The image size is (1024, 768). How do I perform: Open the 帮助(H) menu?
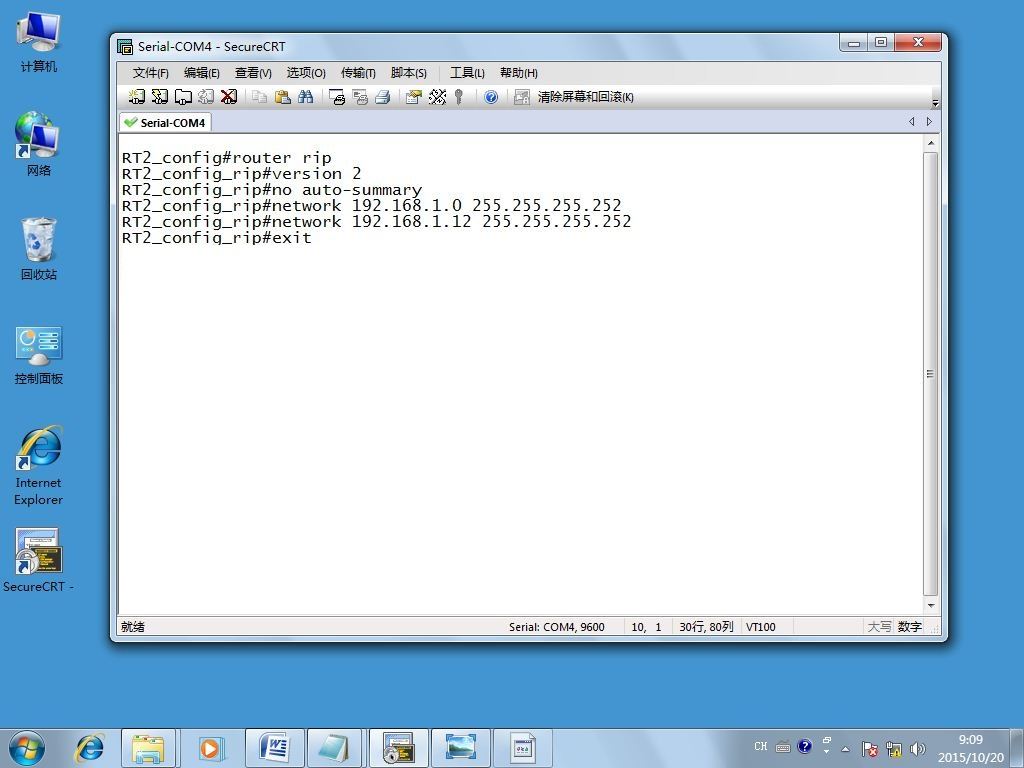tap(519, 72)
